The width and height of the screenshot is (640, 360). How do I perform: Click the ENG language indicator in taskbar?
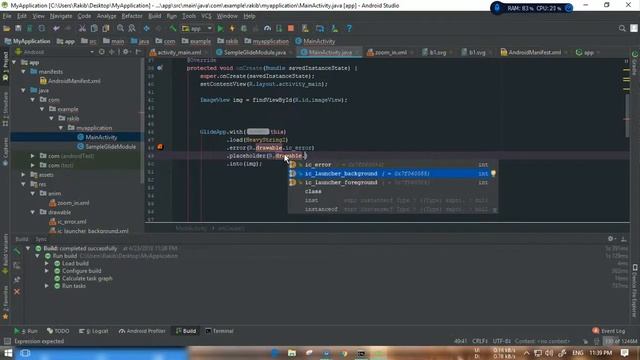(x=578, y=353)
